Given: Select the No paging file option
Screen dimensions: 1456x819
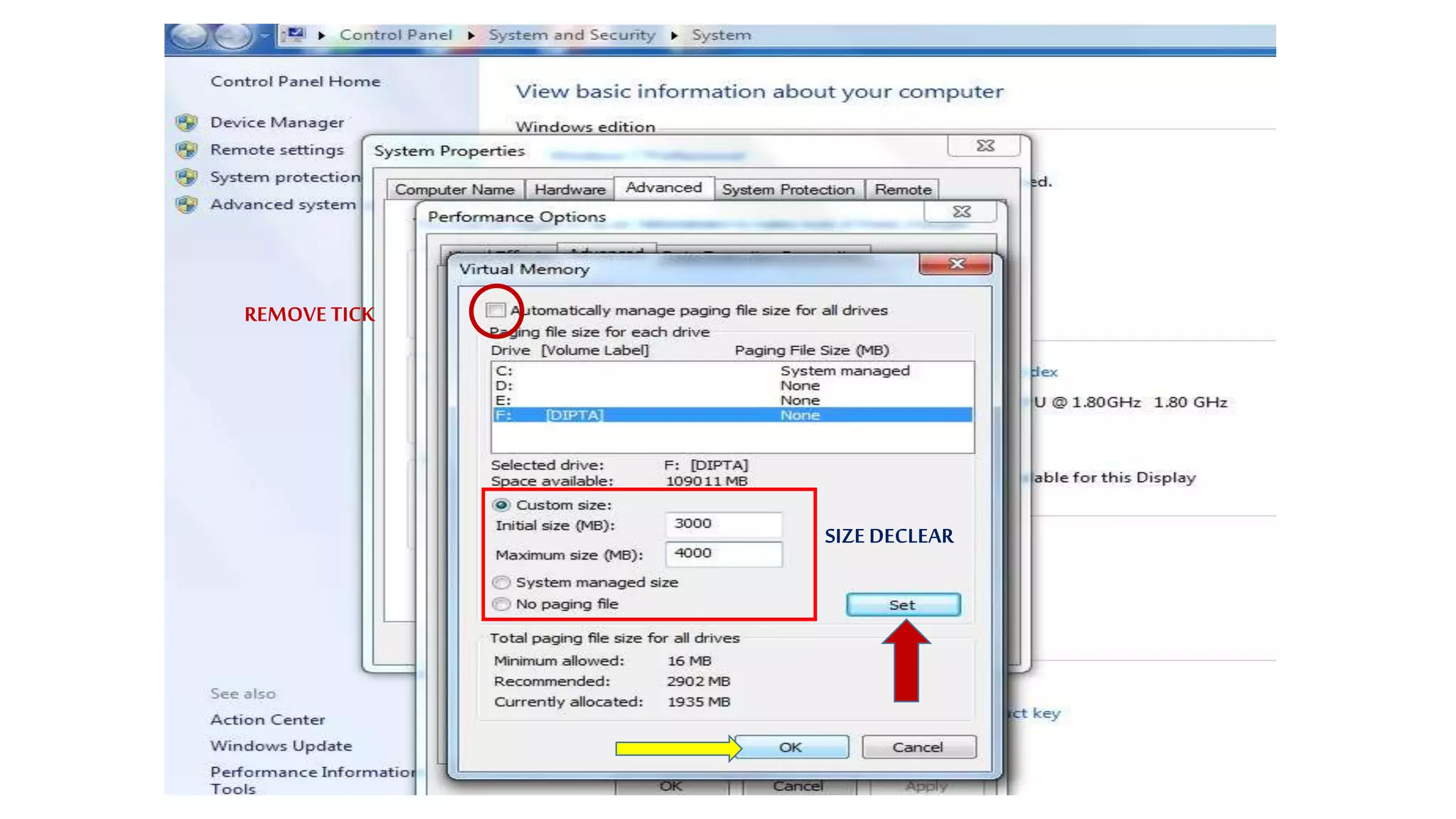Looking at the screenshot, I should point(501,604).
